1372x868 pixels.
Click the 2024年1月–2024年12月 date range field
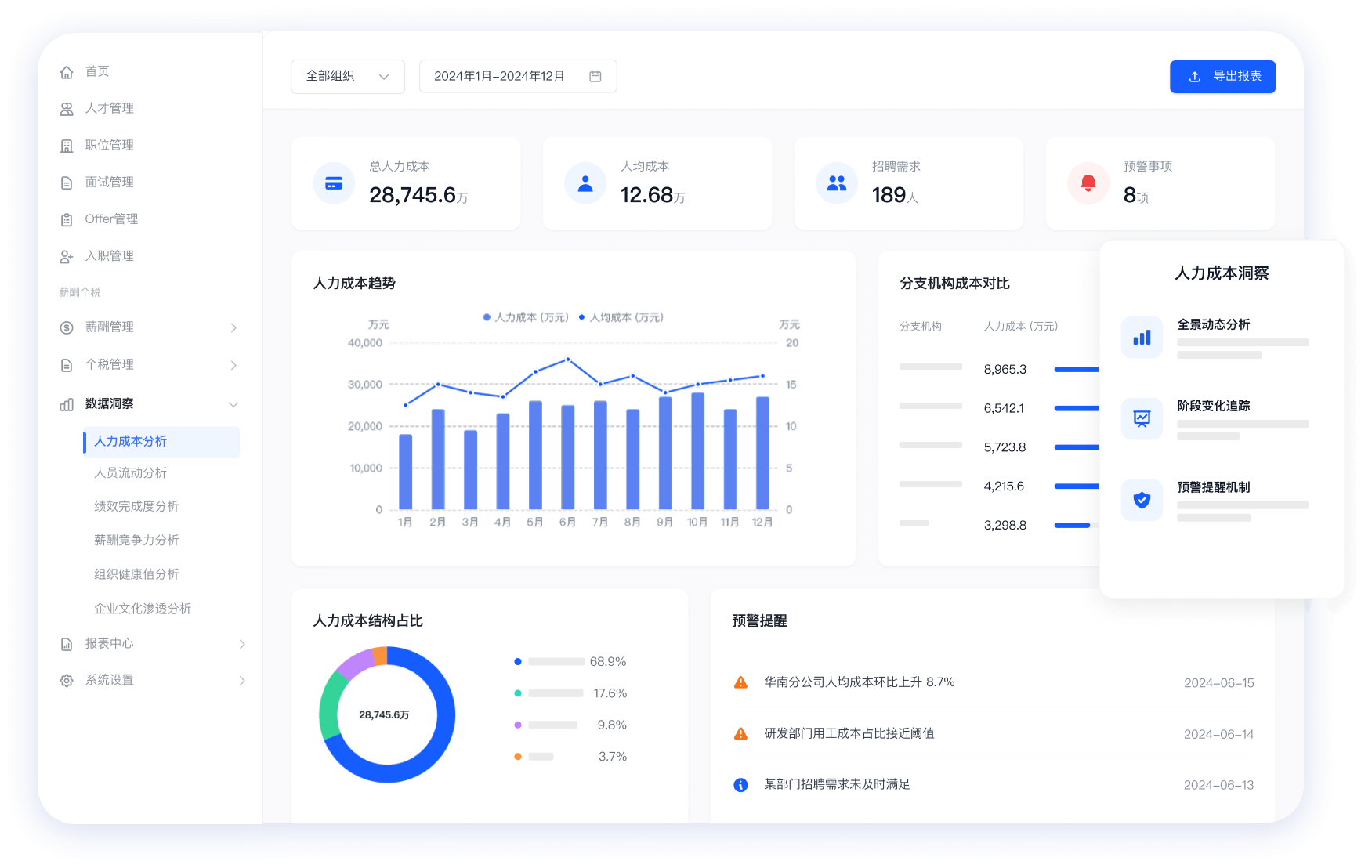(518, 76)
